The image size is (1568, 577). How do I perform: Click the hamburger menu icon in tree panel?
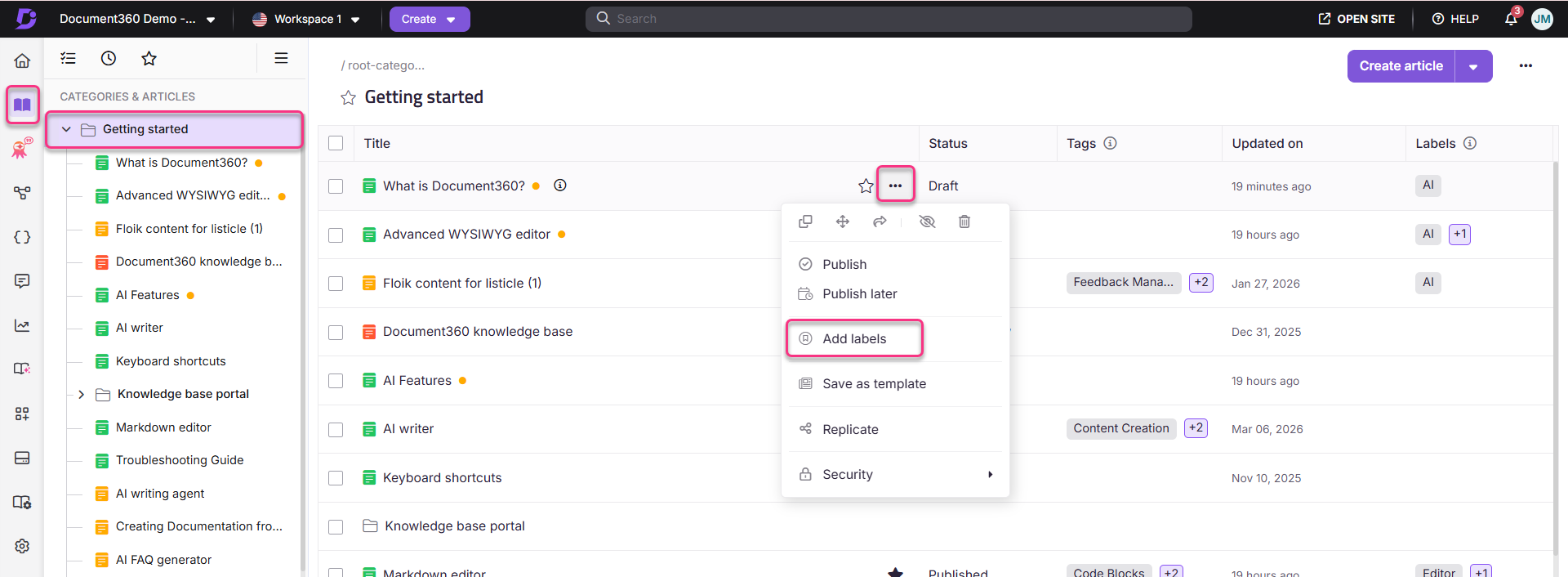coord(281,58)
